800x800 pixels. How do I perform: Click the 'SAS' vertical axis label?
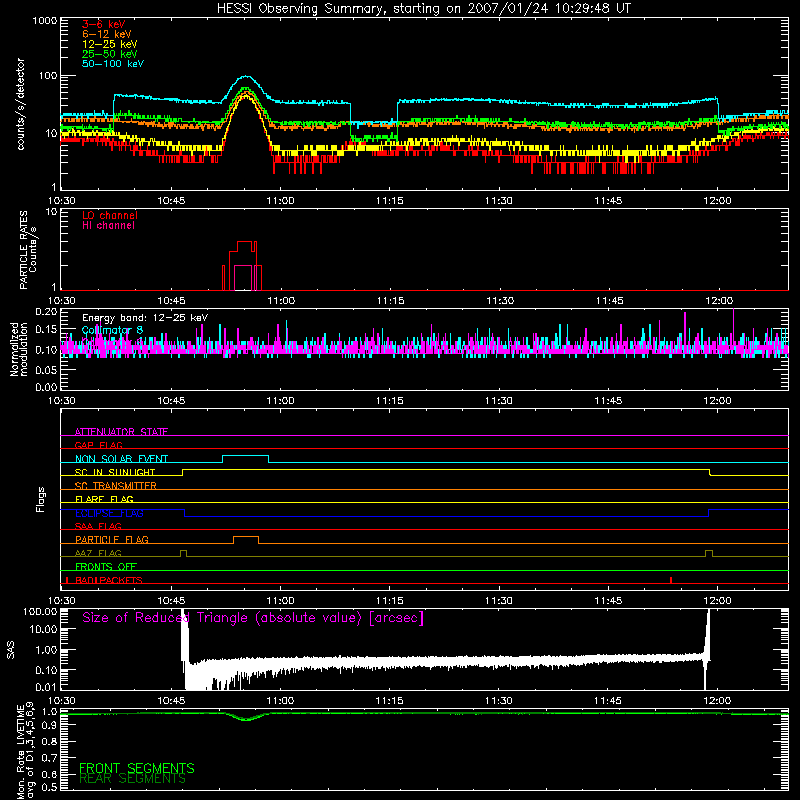tap(11, 650)
